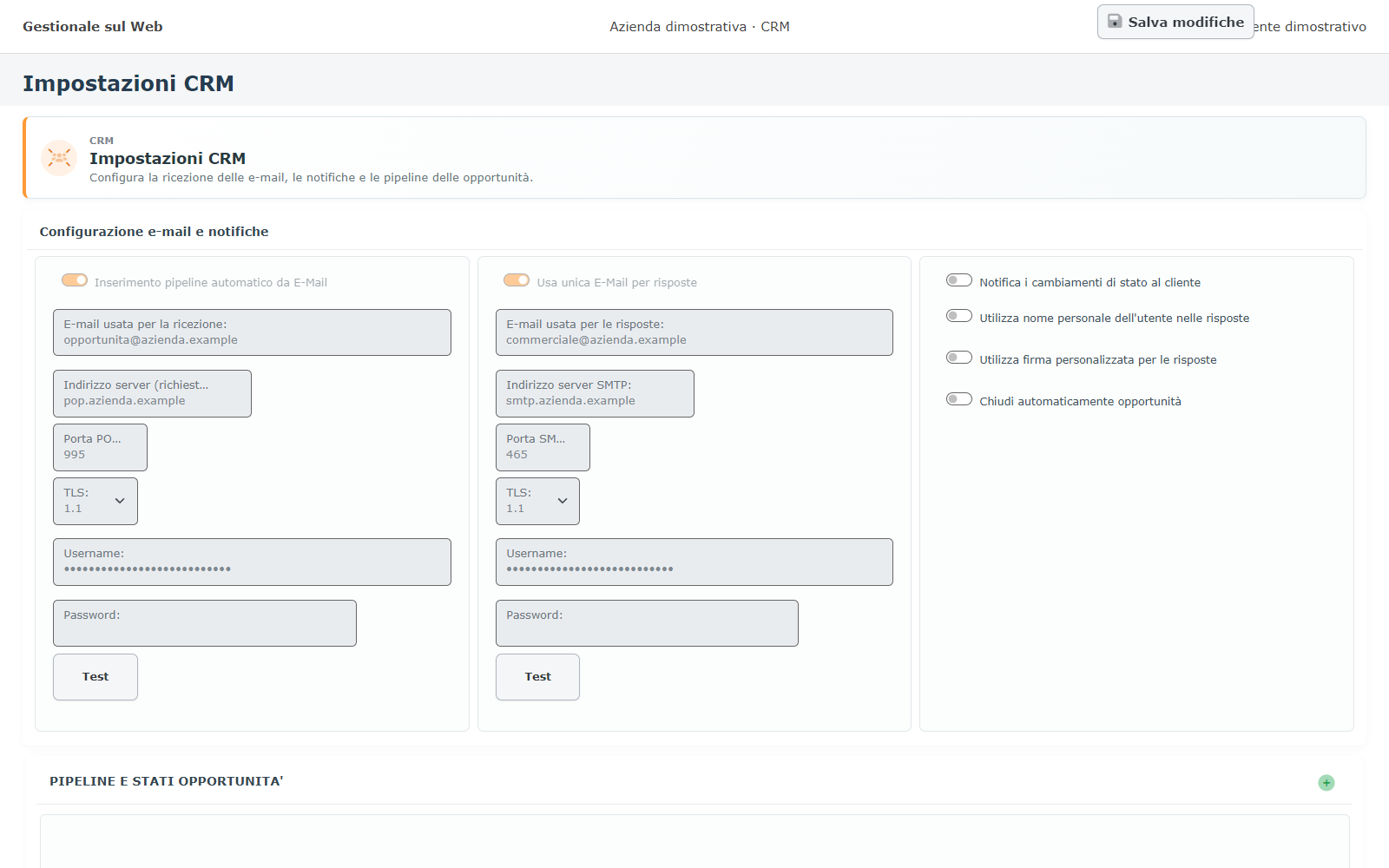Click the Gestionale sul Web title link
The image size is (1389, 868).
click(x=93, y=27)
